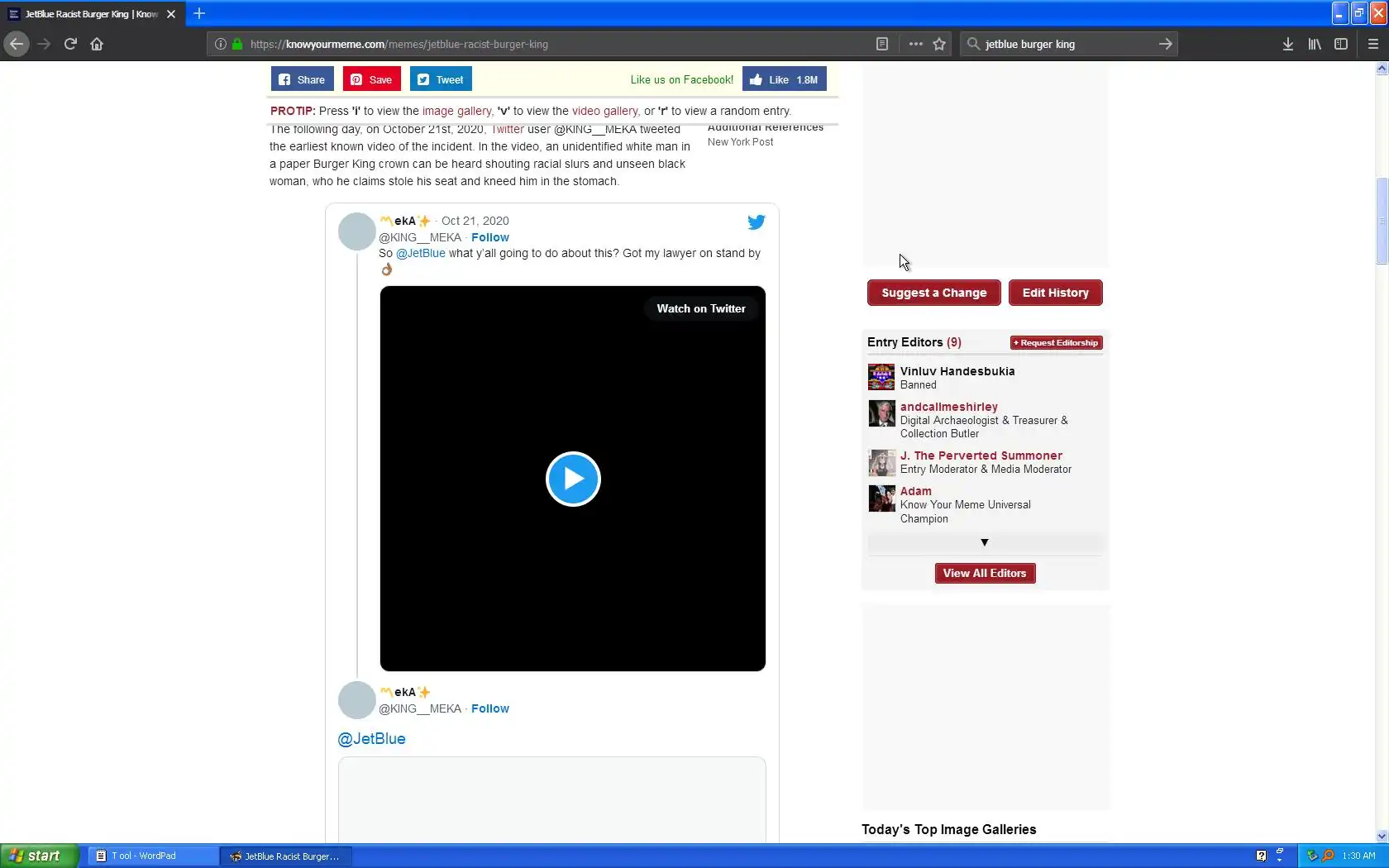Open the @JetBlue mention in the tweet text
Image resolution: width=1389 pixels, height=868 pixels.
click(x=421, y=253)
